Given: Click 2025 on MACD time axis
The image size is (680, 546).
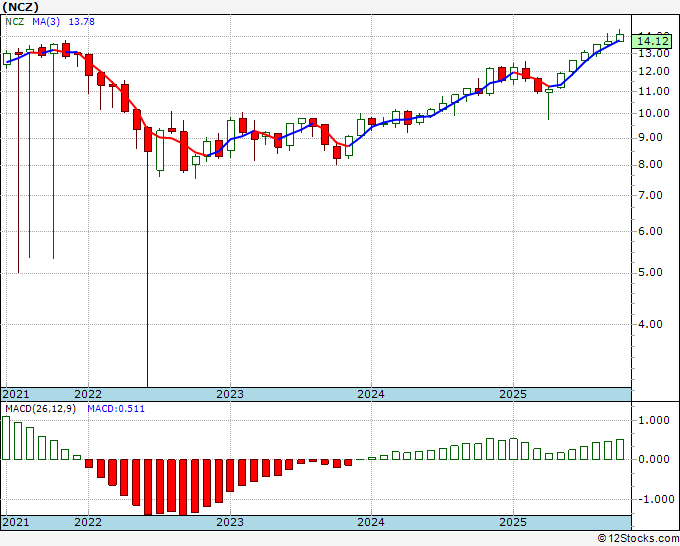Looking at the screenshot, I should (x=513, y=522).
